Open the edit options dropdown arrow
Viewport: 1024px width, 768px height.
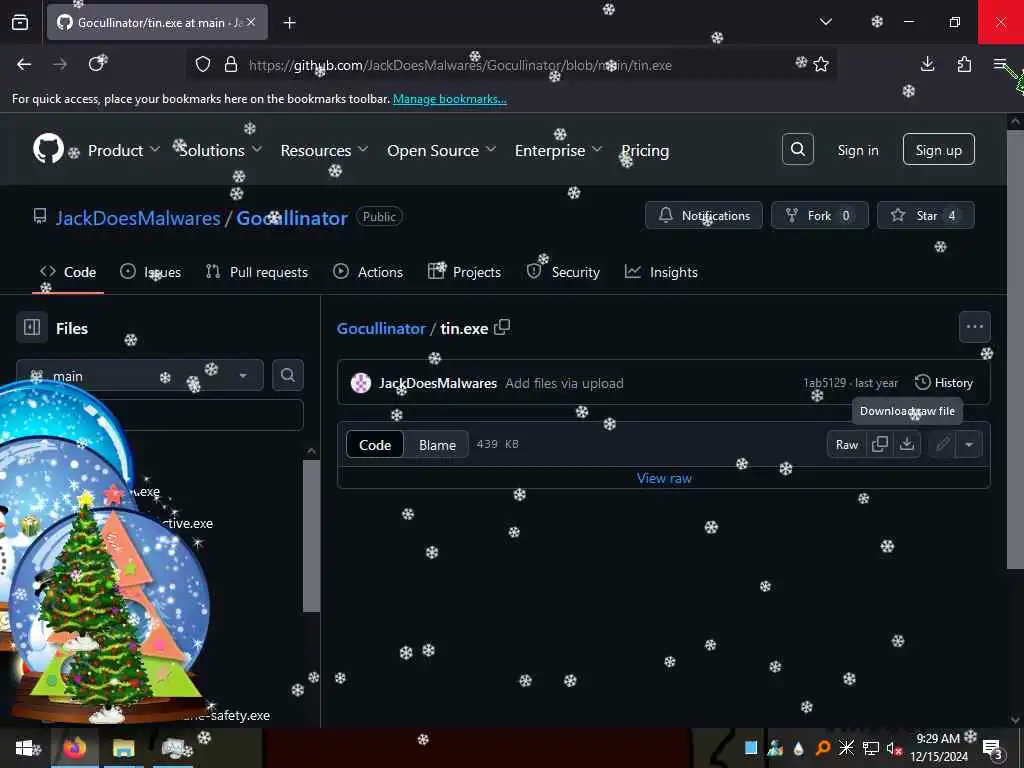tap(969, 444)
